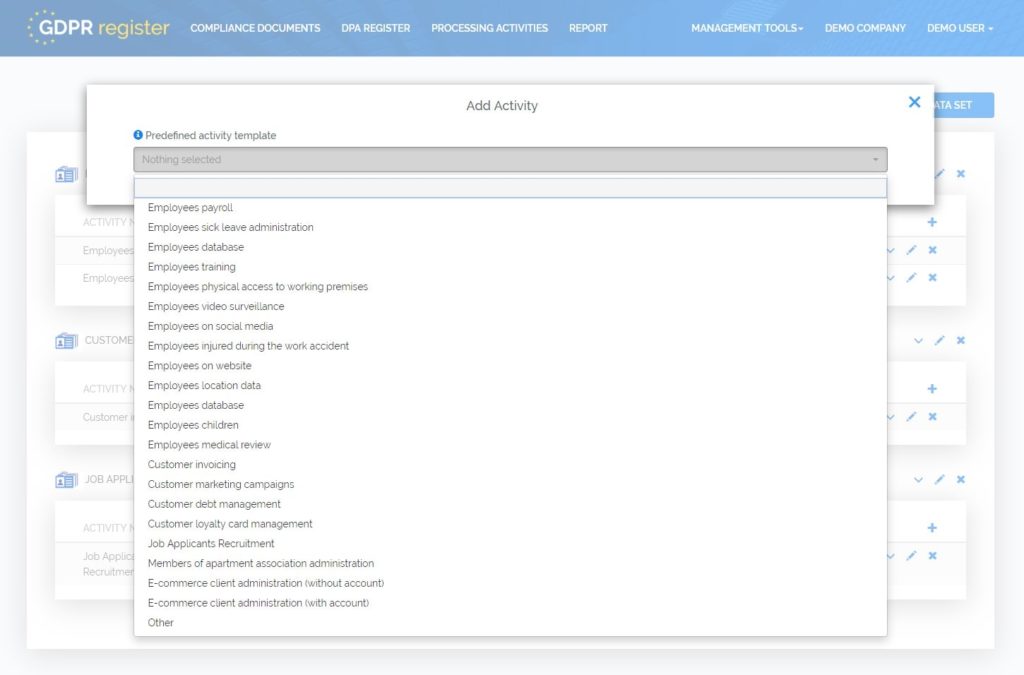Click the plus icon in the Job Applicants section
This screenshot has height=675, width=1024.
pos(932,527)
